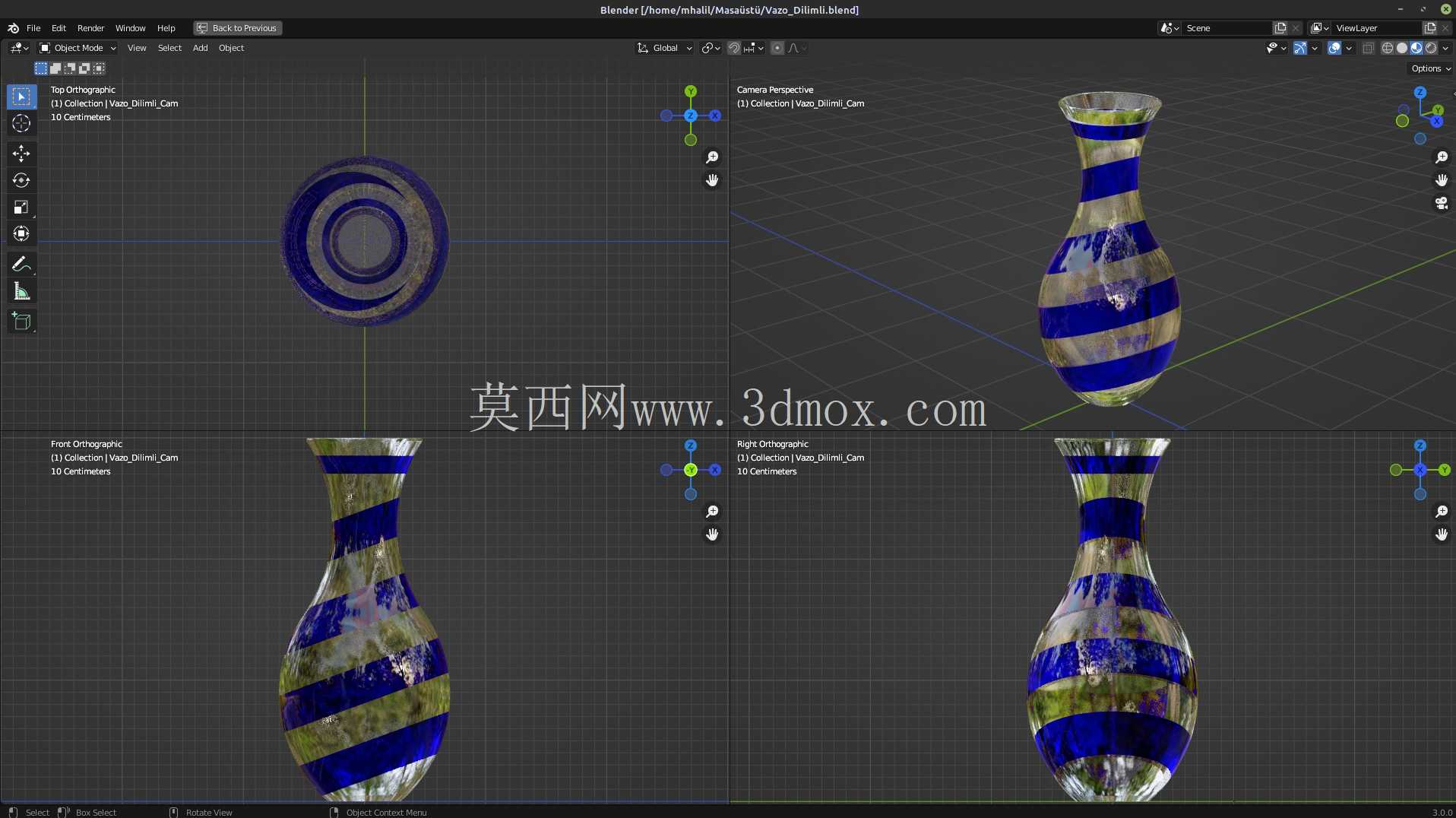Select the Transform tool
Screen dimensions: 1456x818
tap(21, 233)
